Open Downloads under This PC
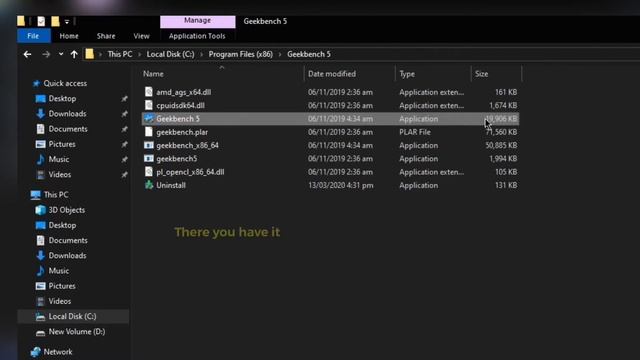Image resolution: width=640 pixels, height=360 pixels. point(67,256)
